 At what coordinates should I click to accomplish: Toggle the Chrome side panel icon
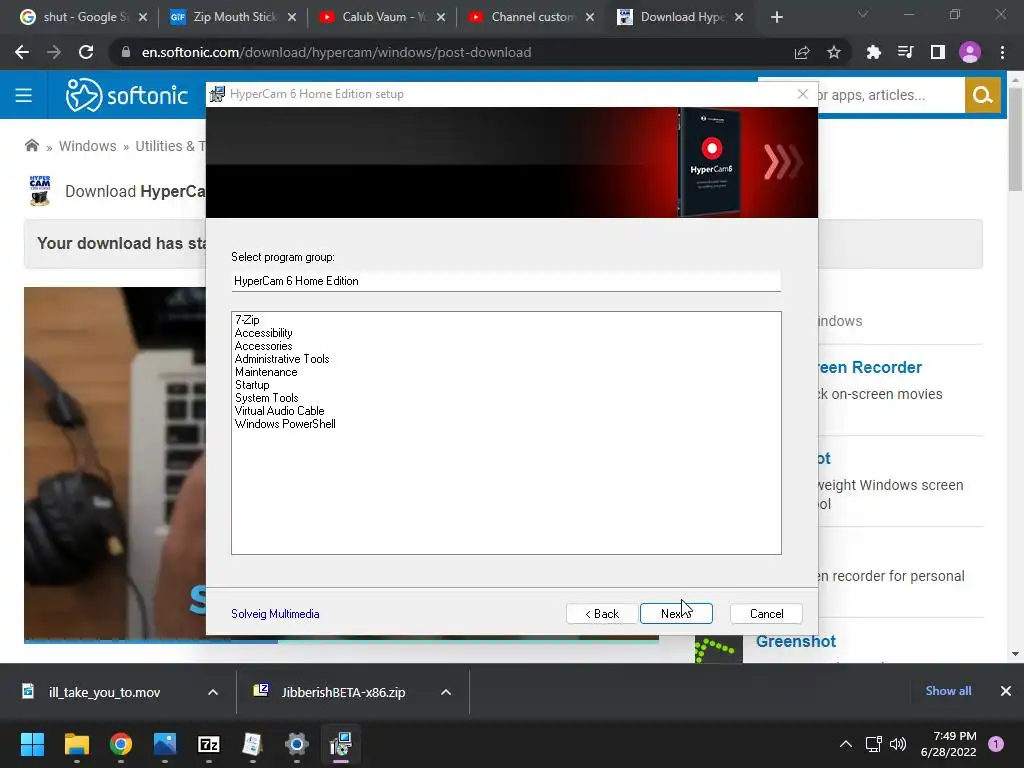[938, 52]
